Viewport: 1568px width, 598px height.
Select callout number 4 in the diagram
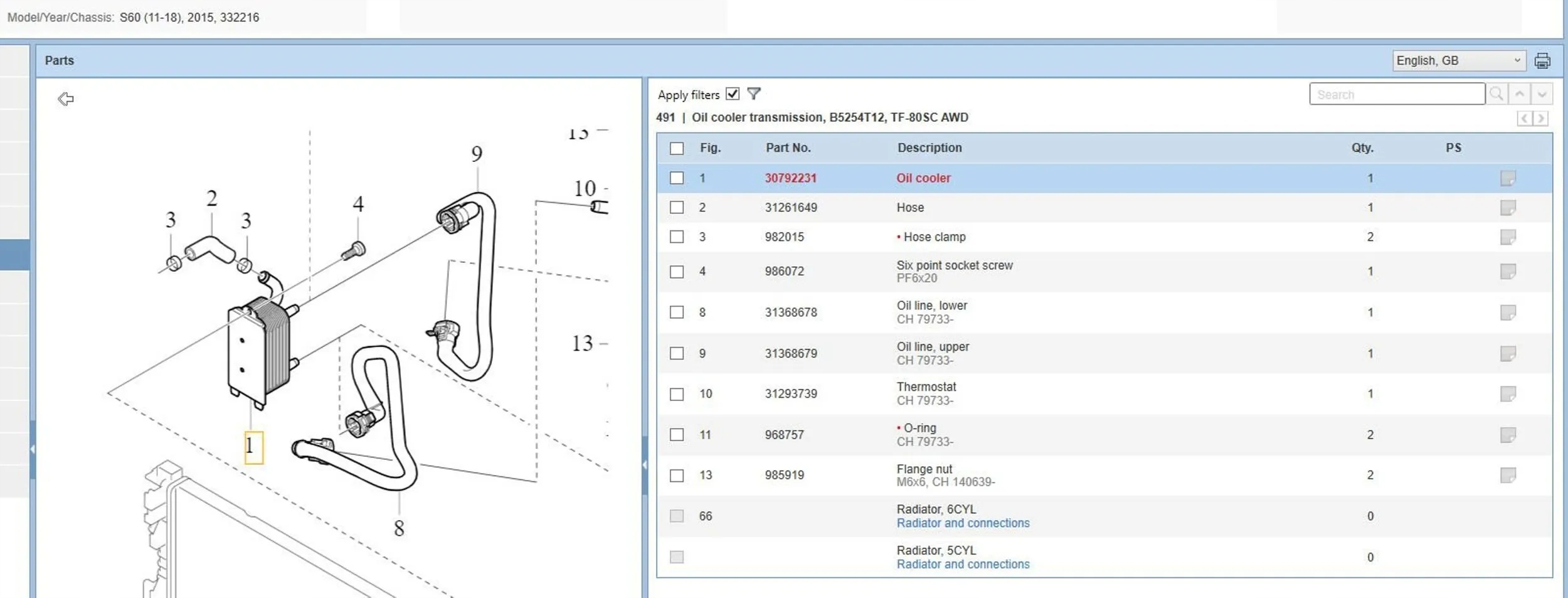358,204
